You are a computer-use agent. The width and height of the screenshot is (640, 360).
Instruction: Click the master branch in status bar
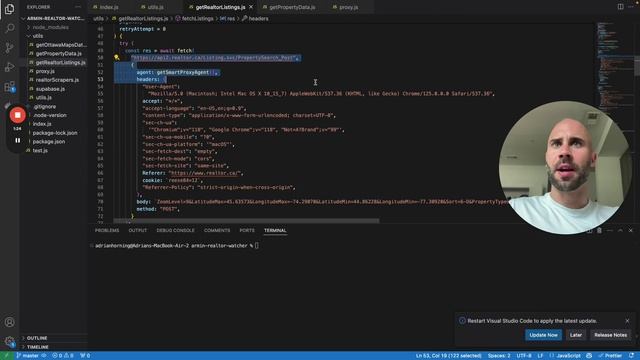[x=28, y=356]
